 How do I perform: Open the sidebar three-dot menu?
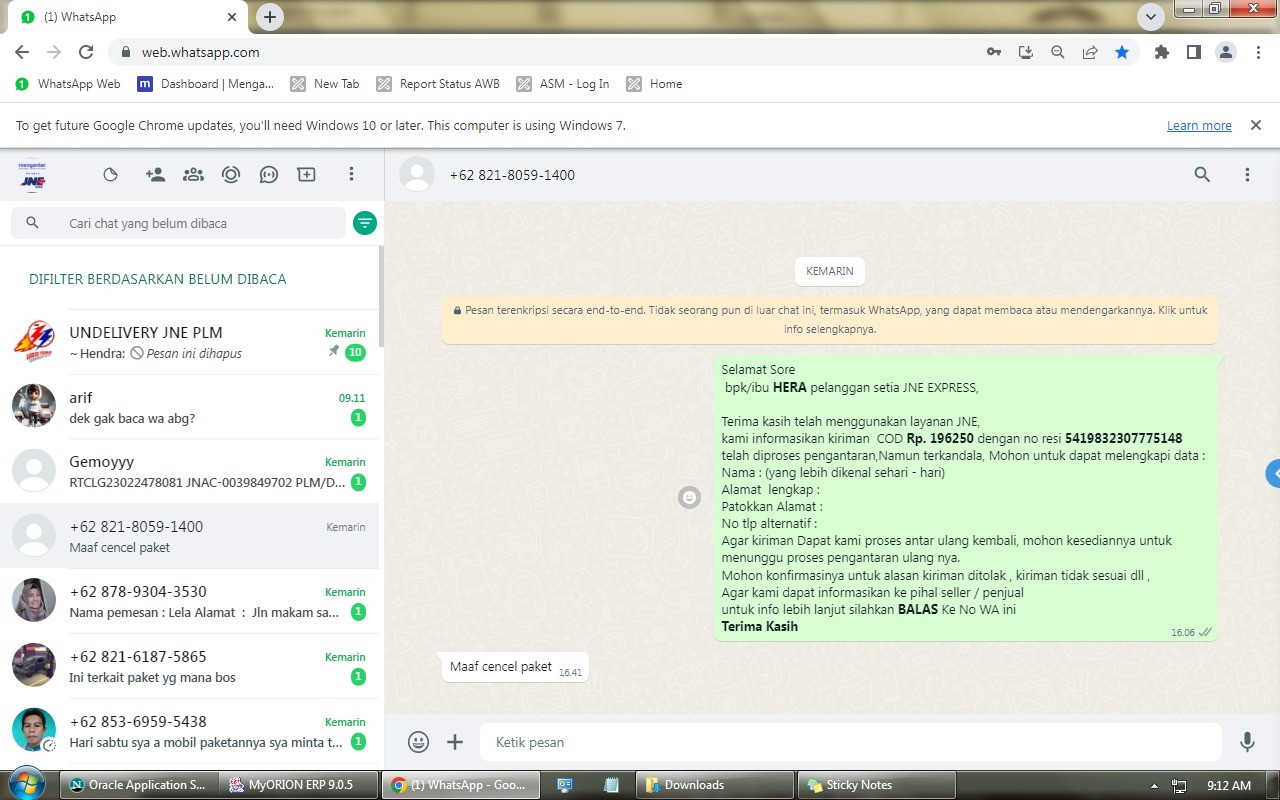[x=351, y=174]
